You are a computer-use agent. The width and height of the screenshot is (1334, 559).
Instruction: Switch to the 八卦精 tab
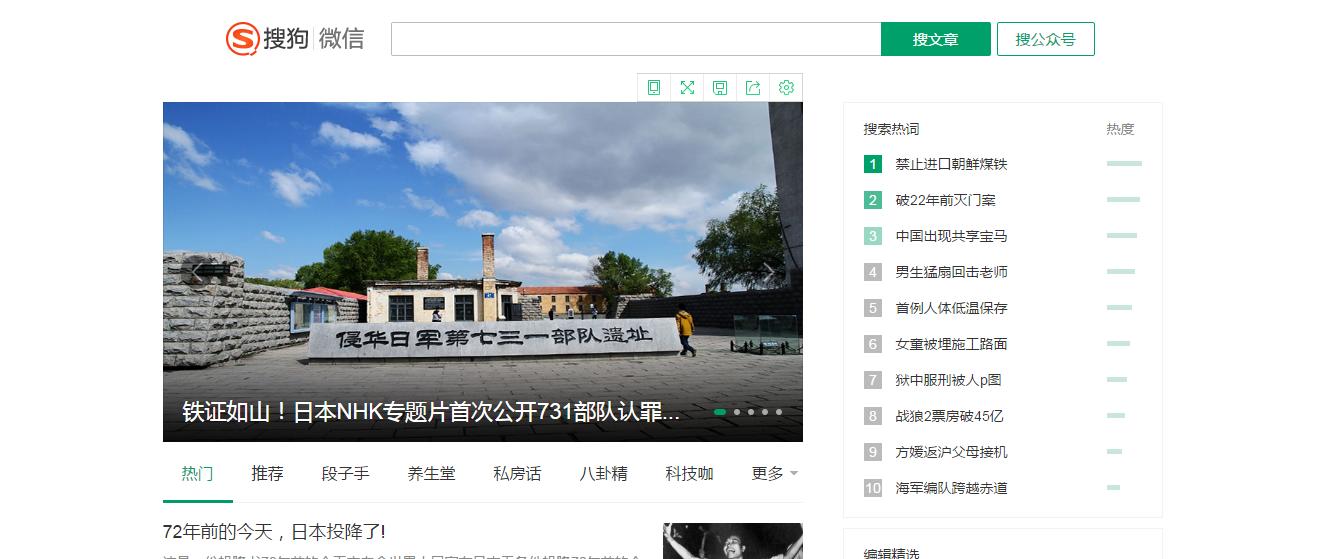604,473
